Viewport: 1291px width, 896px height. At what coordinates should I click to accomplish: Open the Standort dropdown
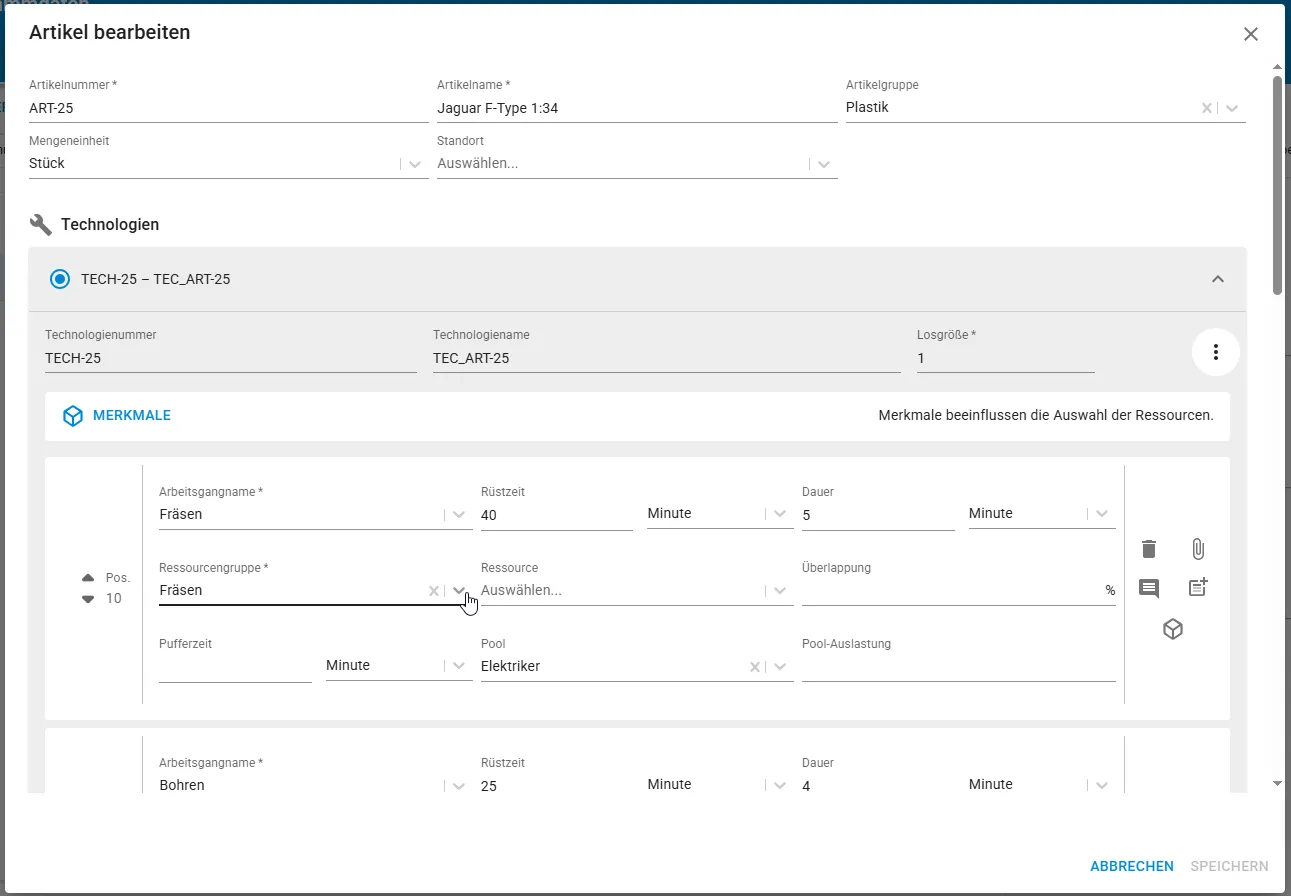pyautogui.click(x=823, y=164)
